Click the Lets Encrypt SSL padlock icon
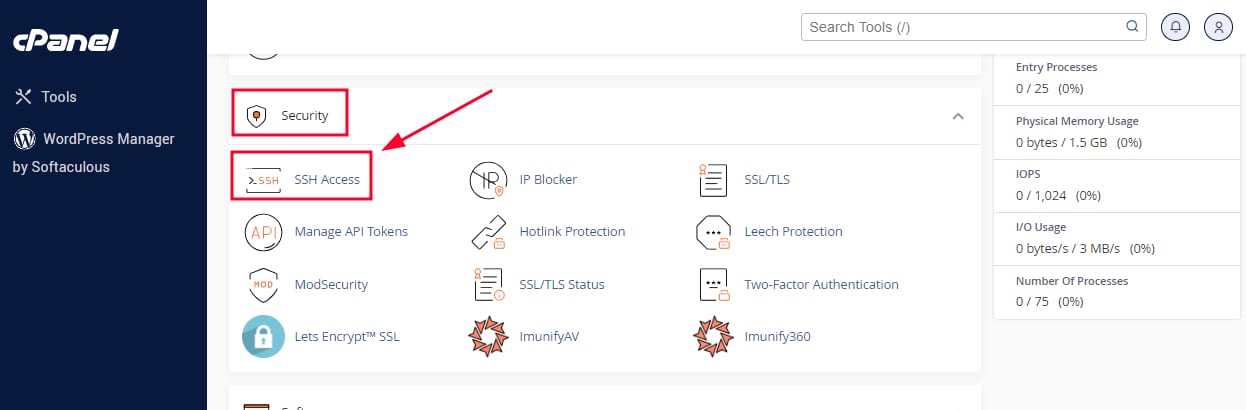The image size is (1246, 410). coord(263,337)
